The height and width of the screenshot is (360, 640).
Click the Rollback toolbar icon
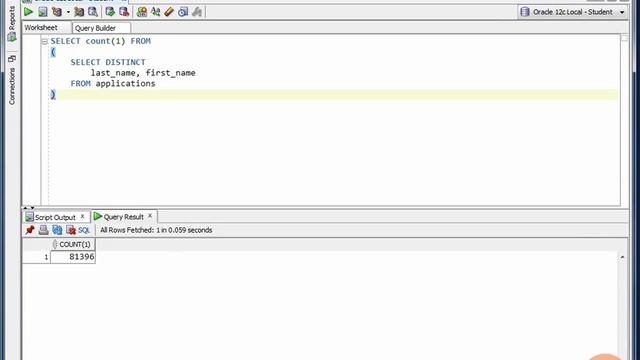pos(124,12)
